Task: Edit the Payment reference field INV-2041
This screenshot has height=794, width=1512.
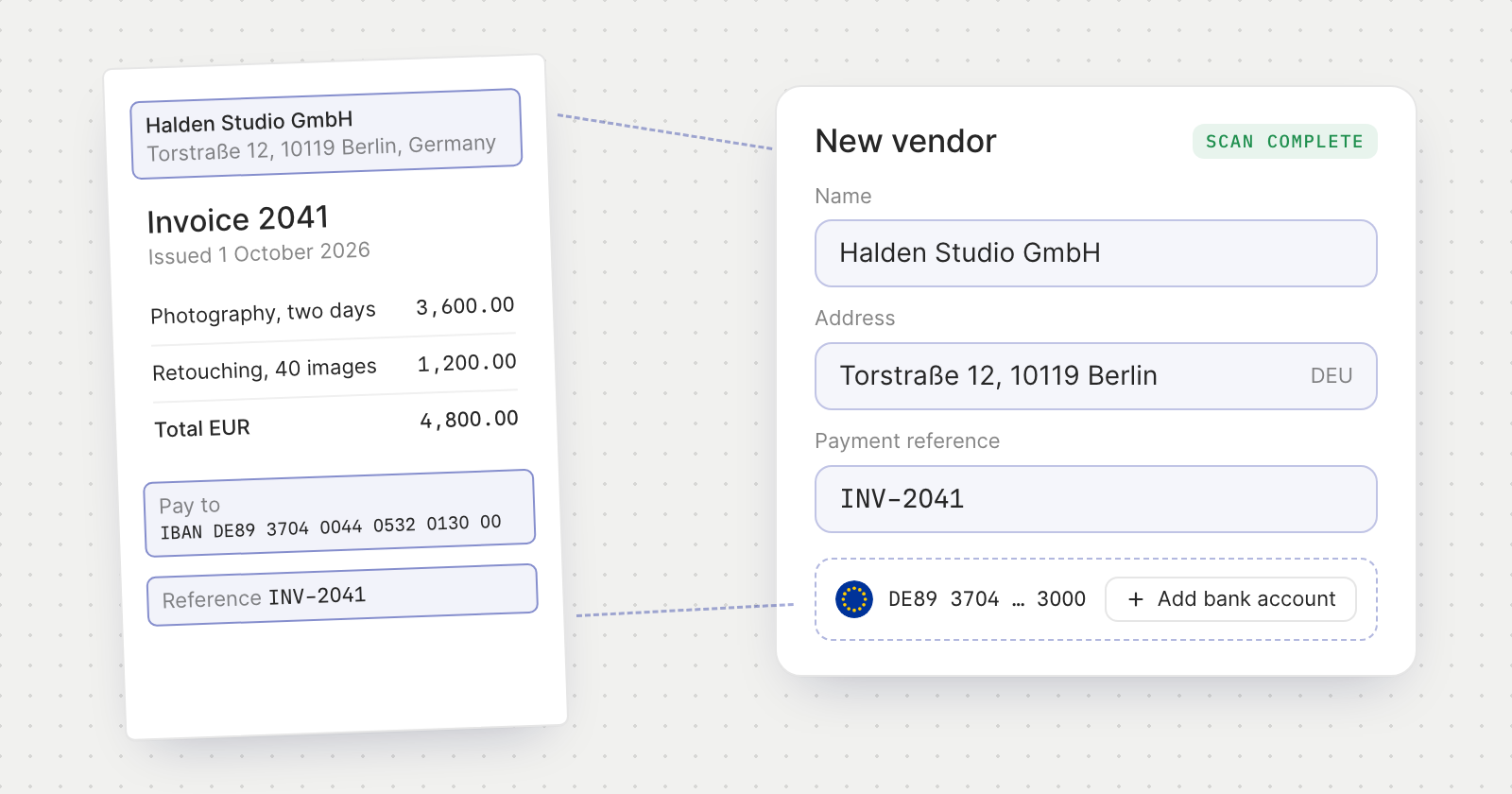Action: coord(1095,499)
